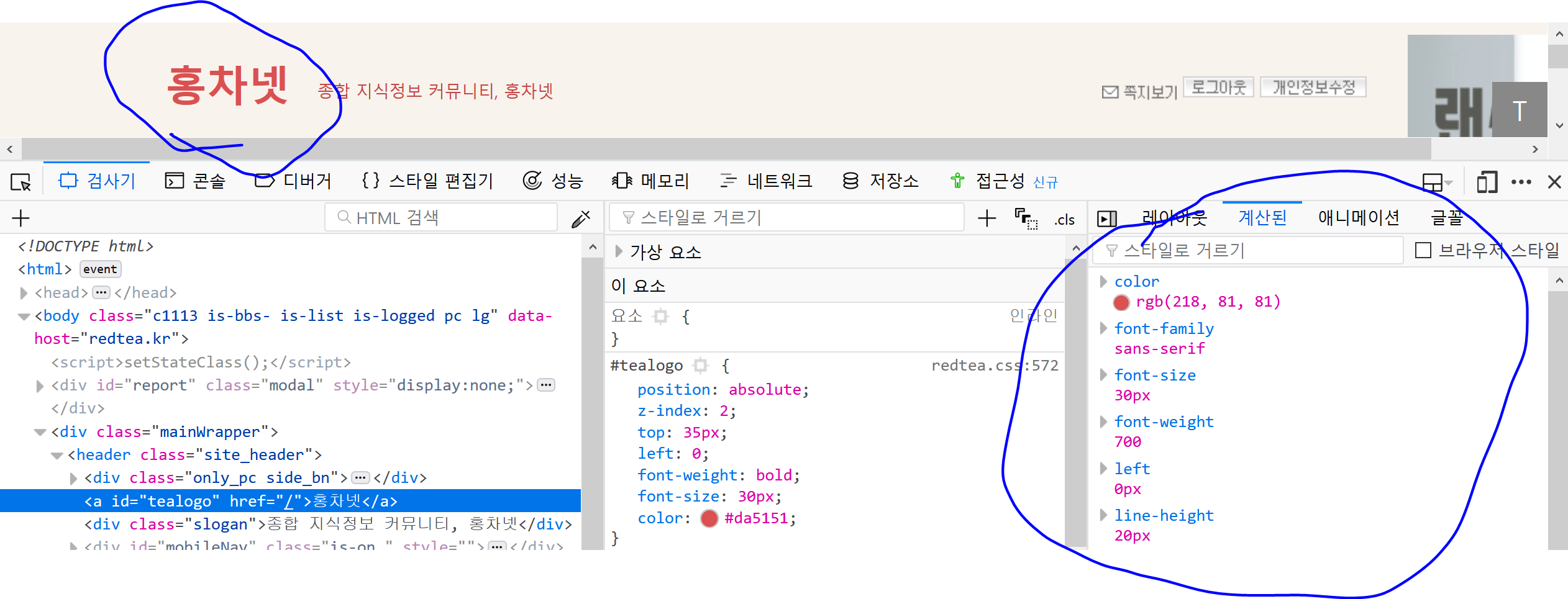Enable the 브라우저 스타일 checkbox
The width and height of the screenshot is (1568, 599).
click(1423, 250)
